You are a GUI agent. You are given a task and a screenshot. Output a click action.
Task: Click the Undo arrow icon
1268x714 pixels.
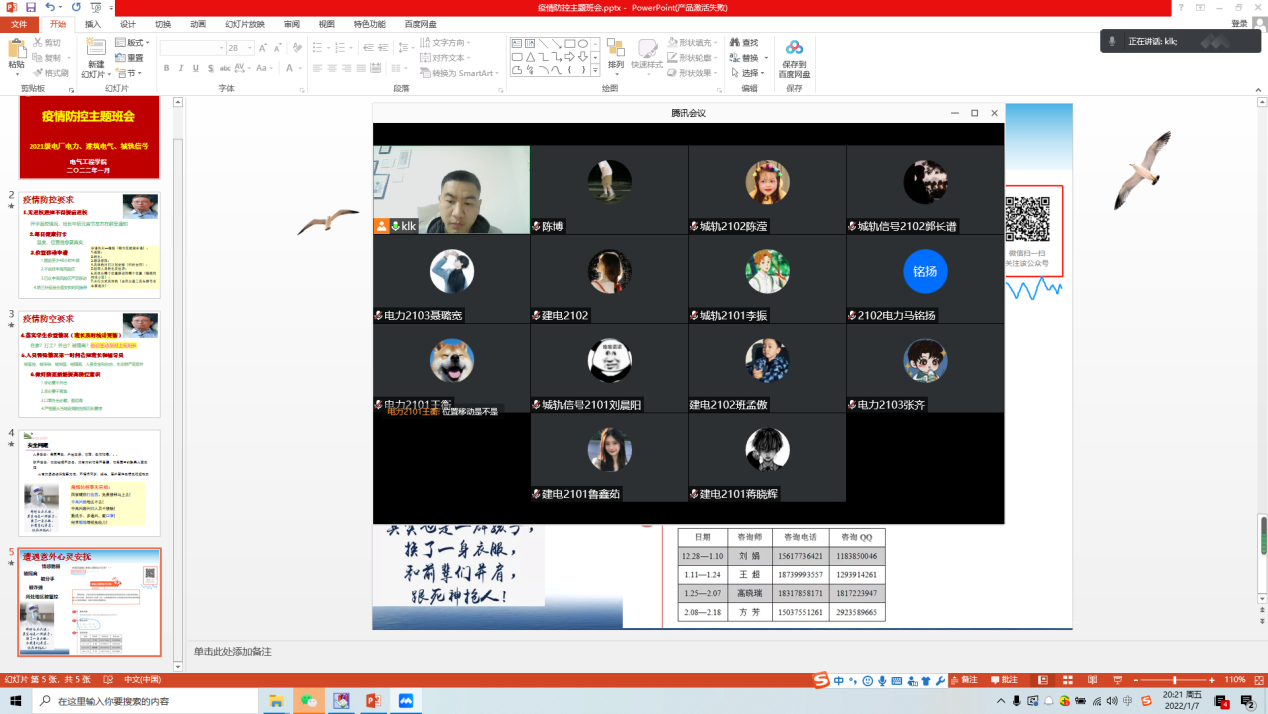(x=50, y=7)
